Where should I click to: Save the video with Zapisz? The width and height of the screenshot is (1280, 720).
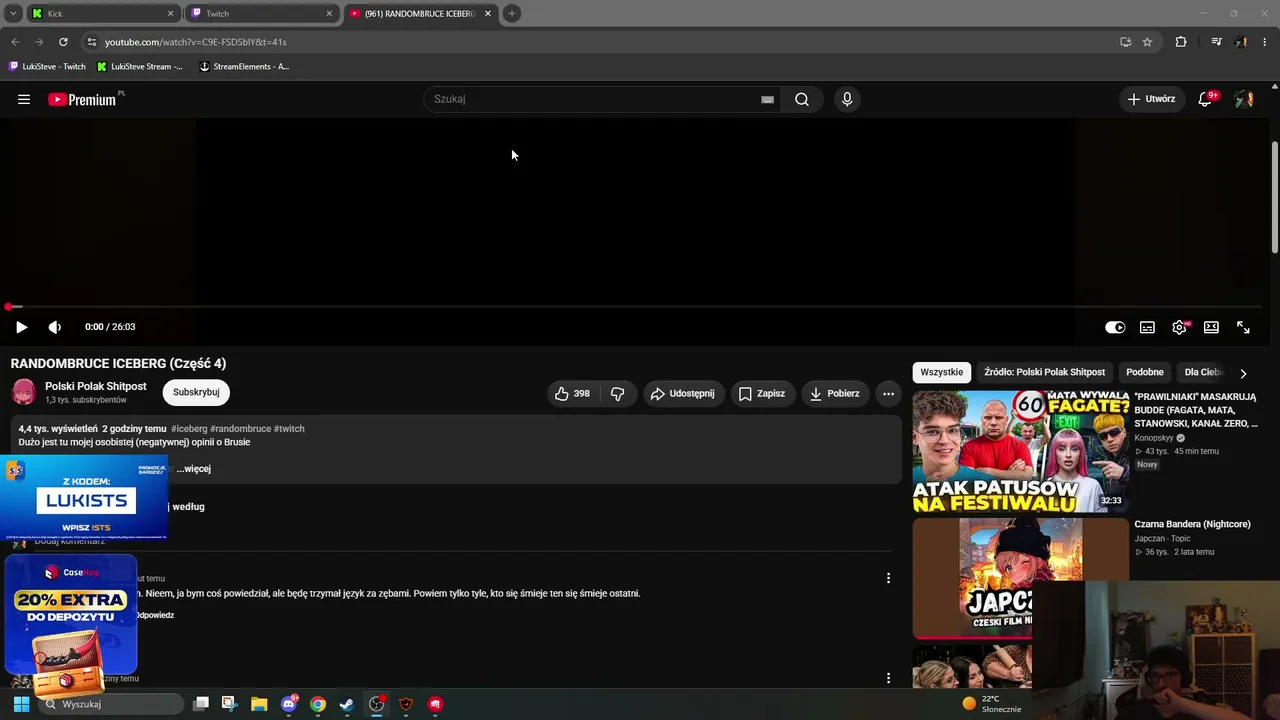click(x=761, y=394)
